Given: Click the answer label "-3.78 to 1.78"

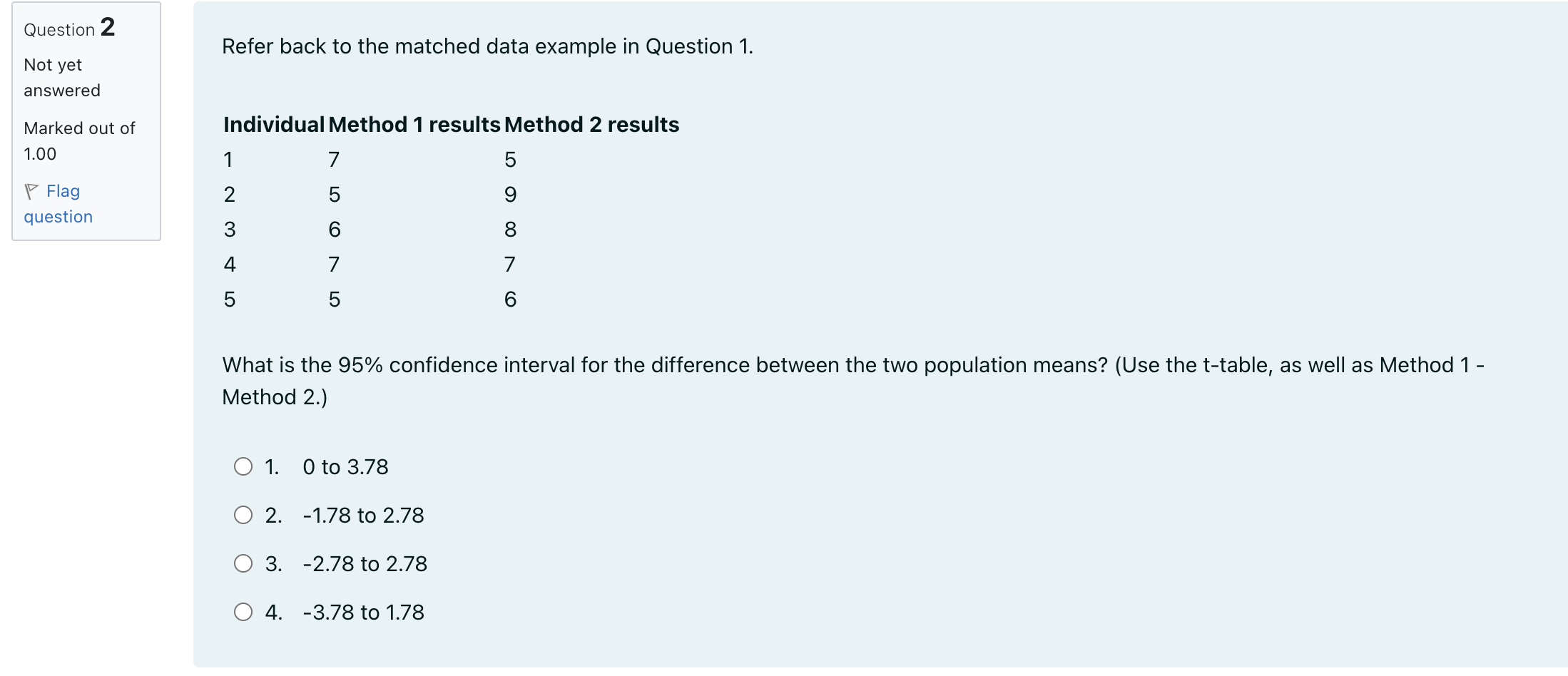Looking at the screenshot, I should click(x=363, y=612).
